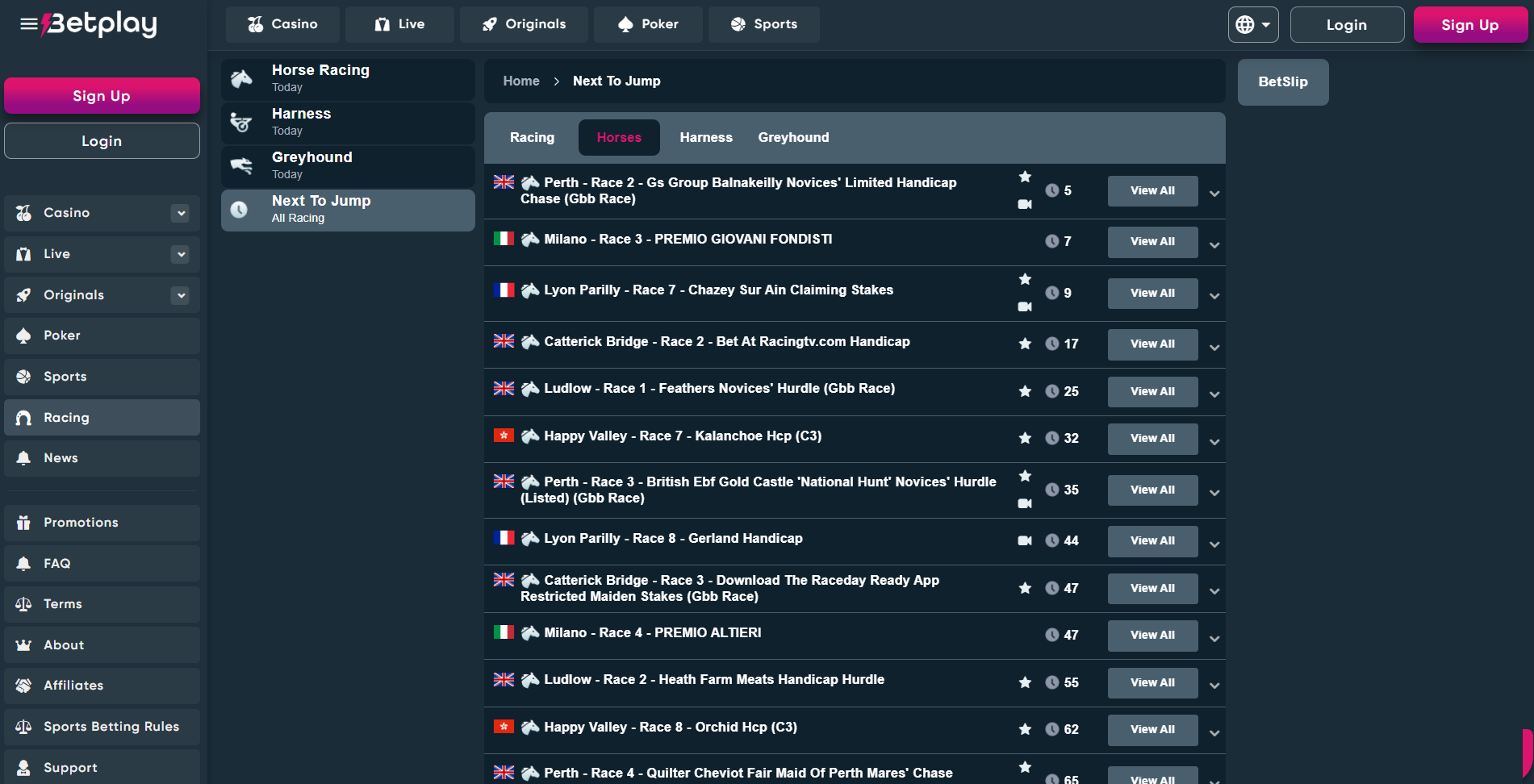This screenshot has width=1534, height=784.
Task: Click the top-right Login button
Action: pos(1347,24)
